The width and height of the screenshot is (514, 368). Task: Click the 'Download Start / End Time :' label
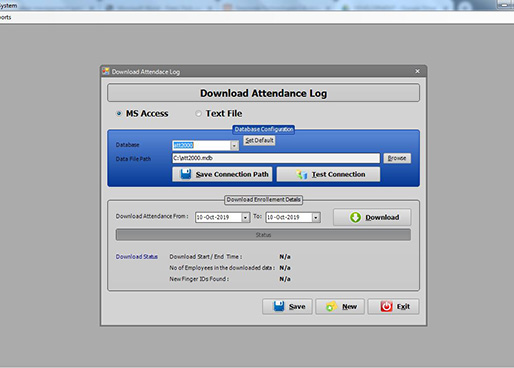click(x=206, y=257)
